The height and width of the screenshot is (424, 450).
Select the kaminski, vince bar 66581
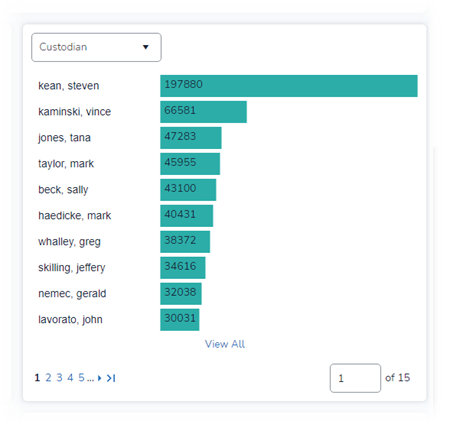pyautogui.click(x=203, y=112)
